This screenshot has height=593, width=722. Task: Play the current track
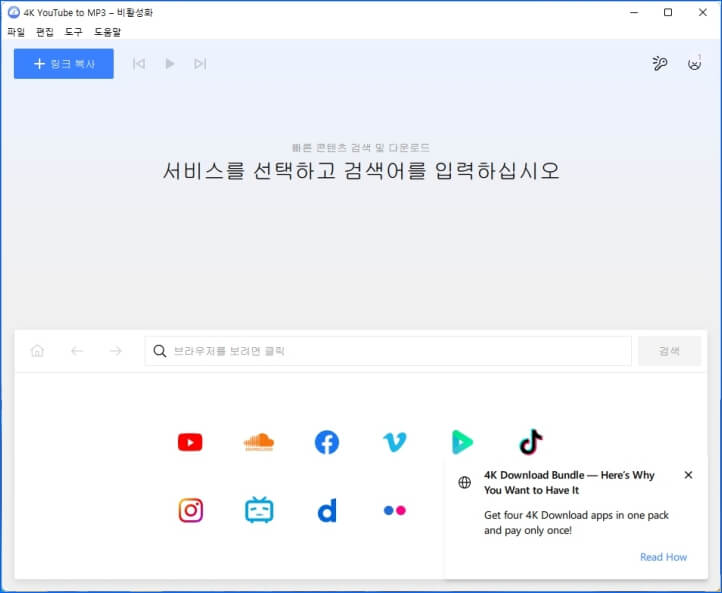pos(169,64)
